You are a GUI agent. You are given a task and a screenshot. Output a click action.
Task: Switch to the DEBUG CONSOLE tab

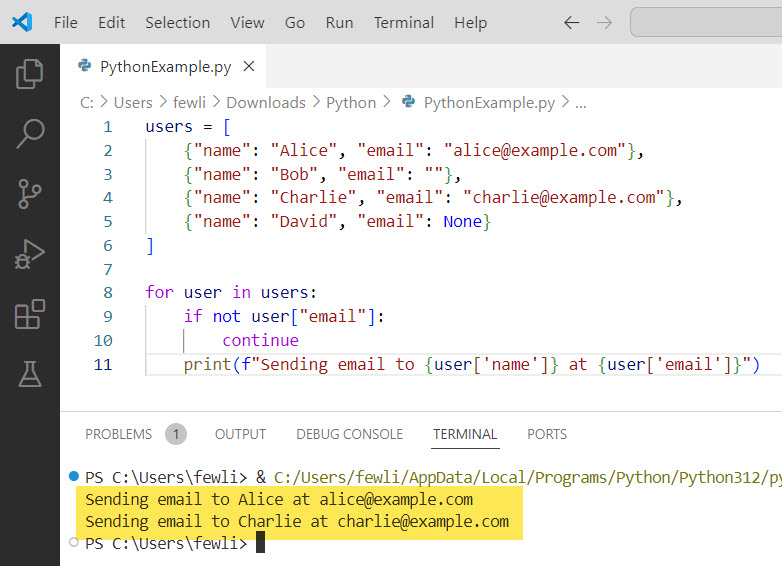(x=349, y=434)
